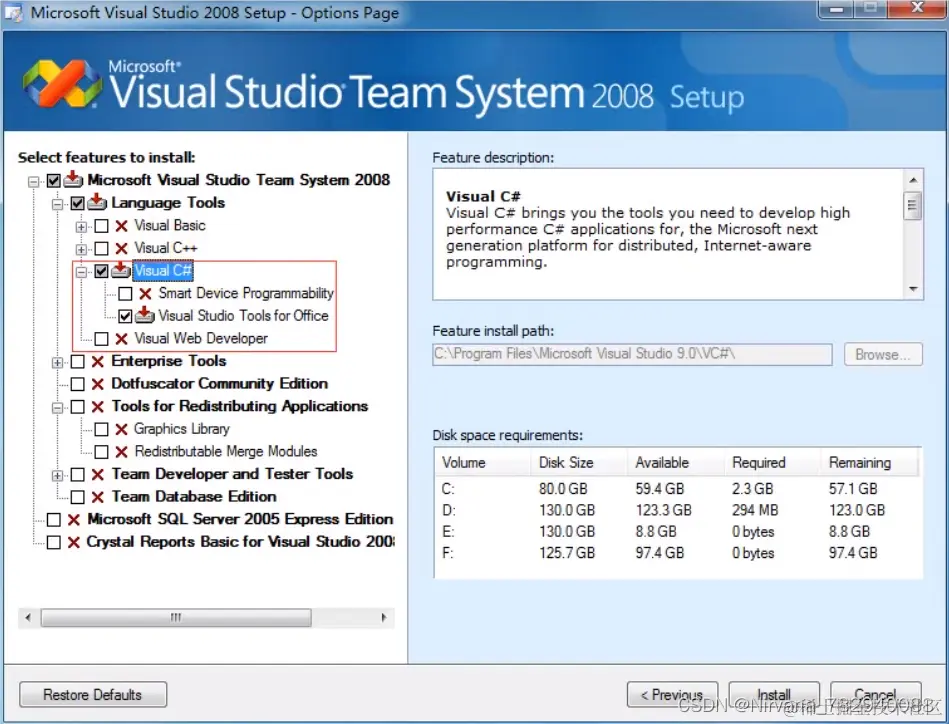Select the Graphics Library tree label

[x=182, y=429]
